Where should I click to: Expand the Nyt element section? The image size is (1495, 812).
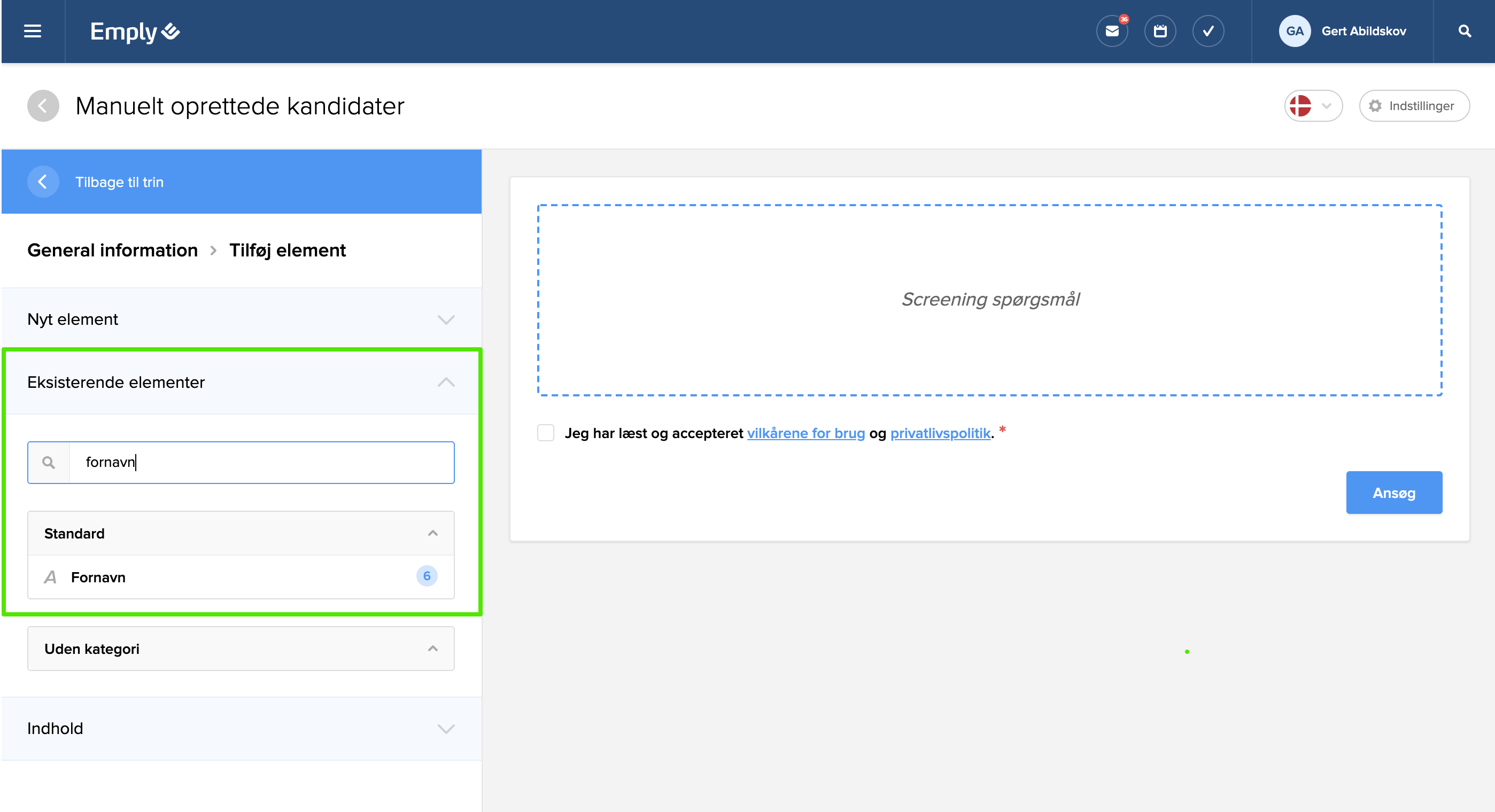coord(241,319)
